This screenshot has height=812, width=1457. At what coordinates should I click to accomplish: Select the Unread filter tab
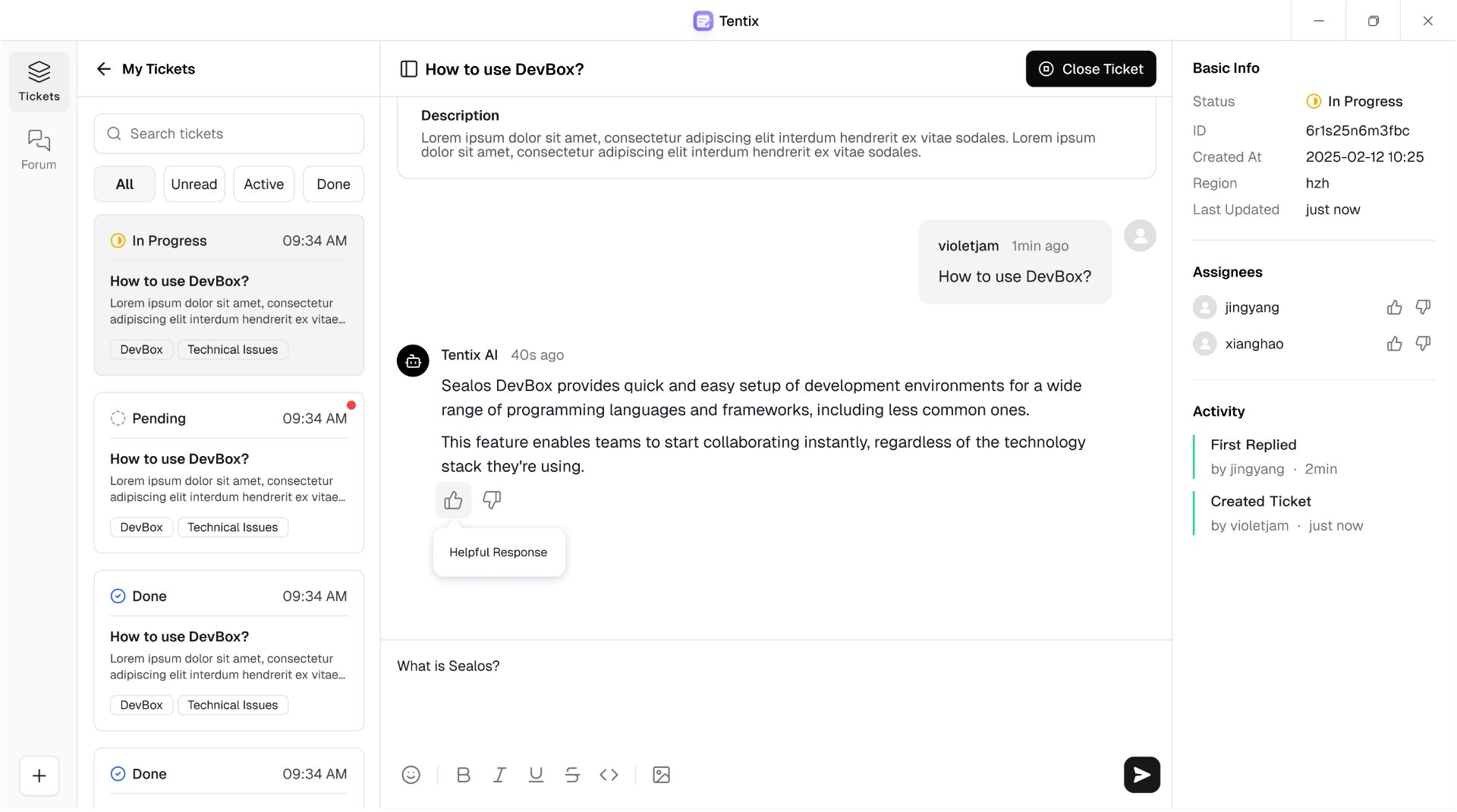pyautogui.click(x=194, y=184)
